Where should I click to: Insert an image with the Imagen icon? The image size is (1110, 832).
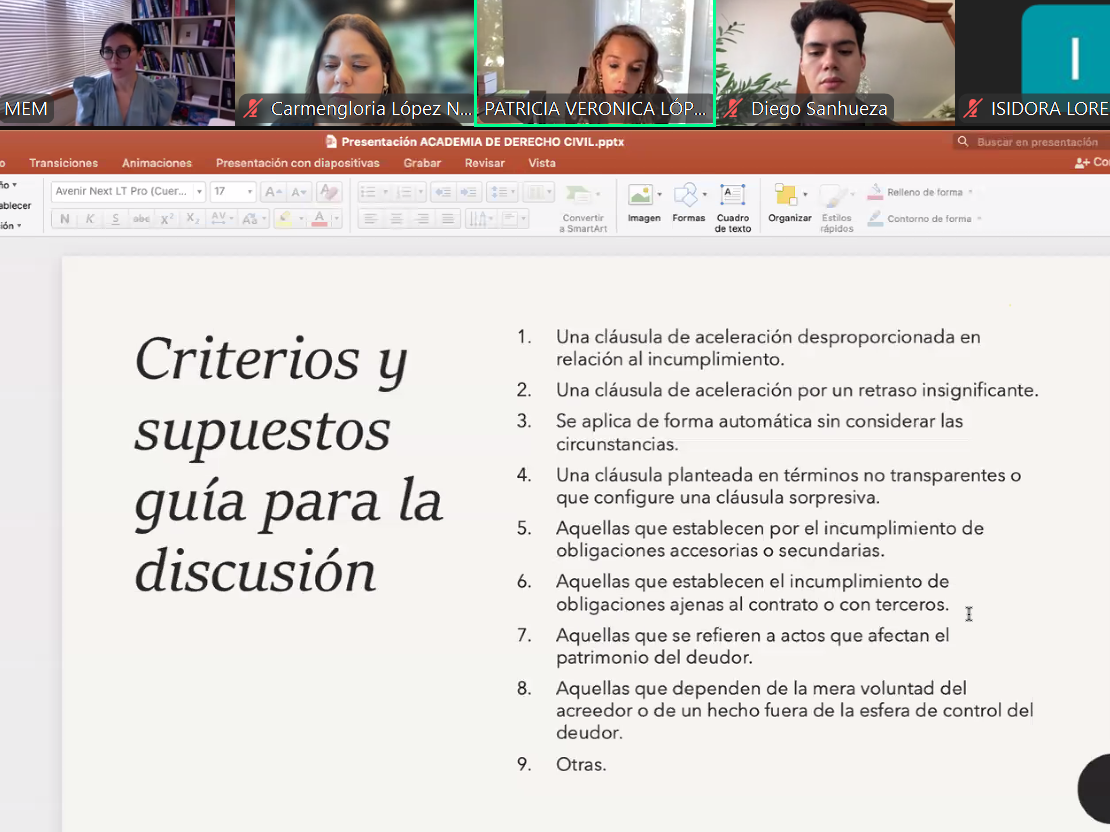coord(643,202)
